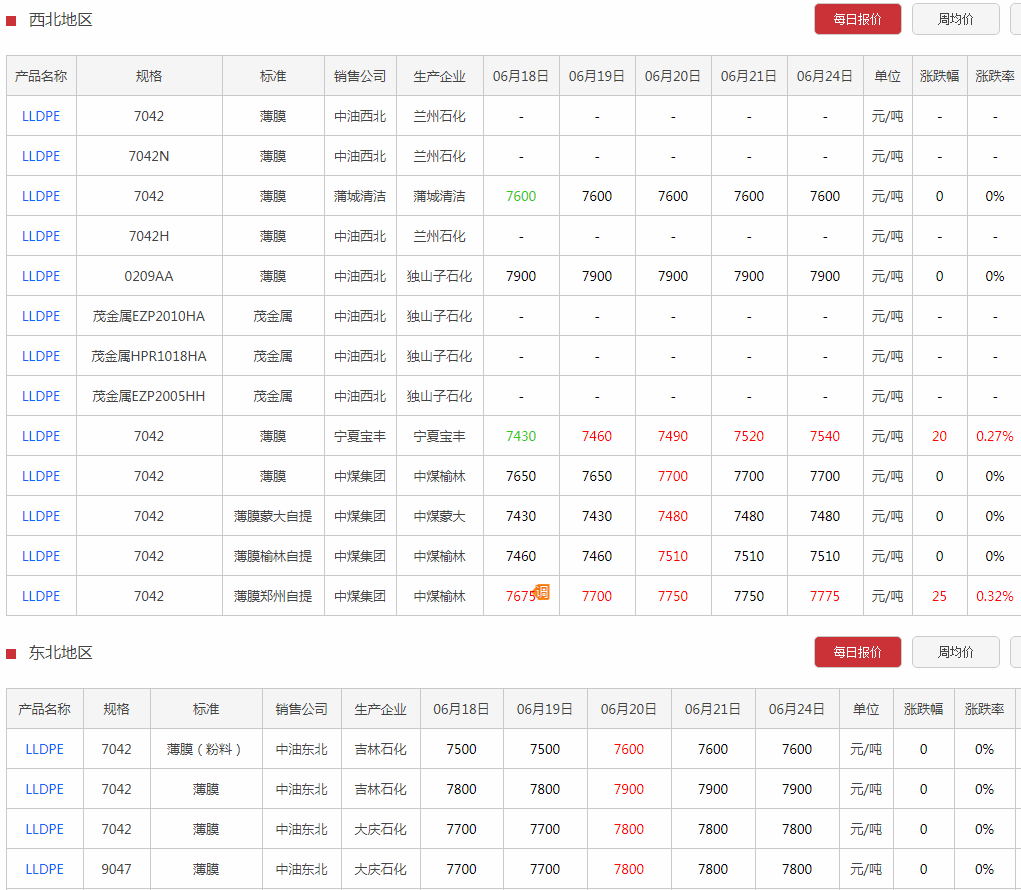Click the 7042H specification cell
The image size is (1021, 890).
pyautogui.click(x=149, y=236)
